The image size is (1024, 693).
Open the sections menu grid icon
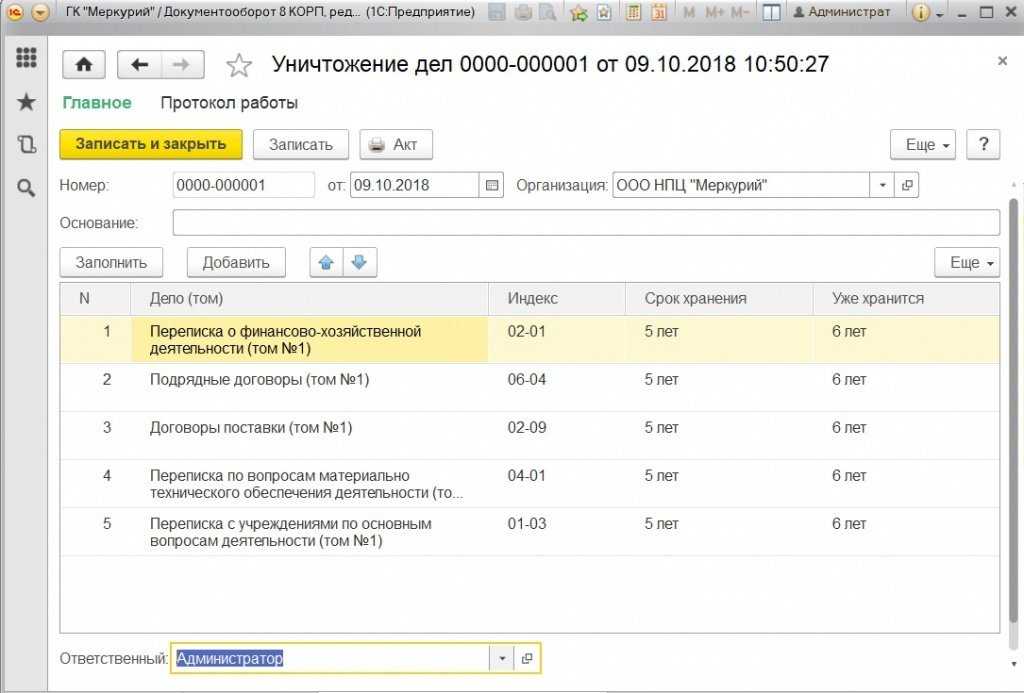pyautogui.click(x=26, y=58)
